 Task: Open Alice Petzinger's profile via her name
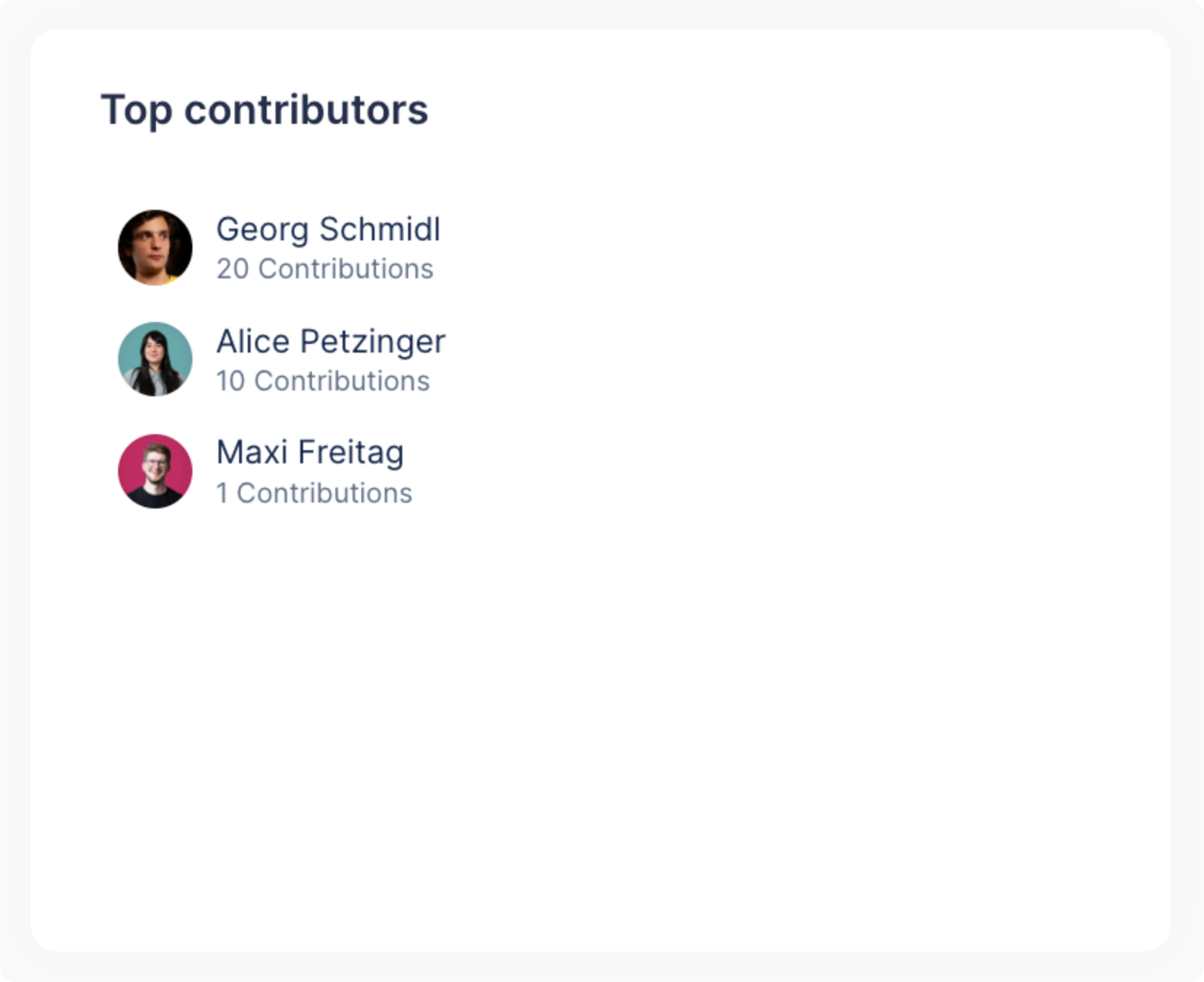[331, 341]
